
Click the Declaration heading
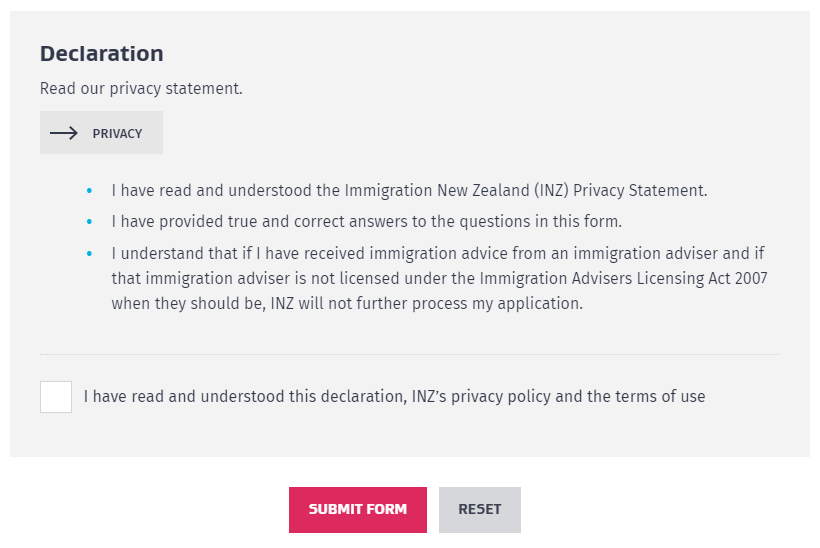(101, 54)
